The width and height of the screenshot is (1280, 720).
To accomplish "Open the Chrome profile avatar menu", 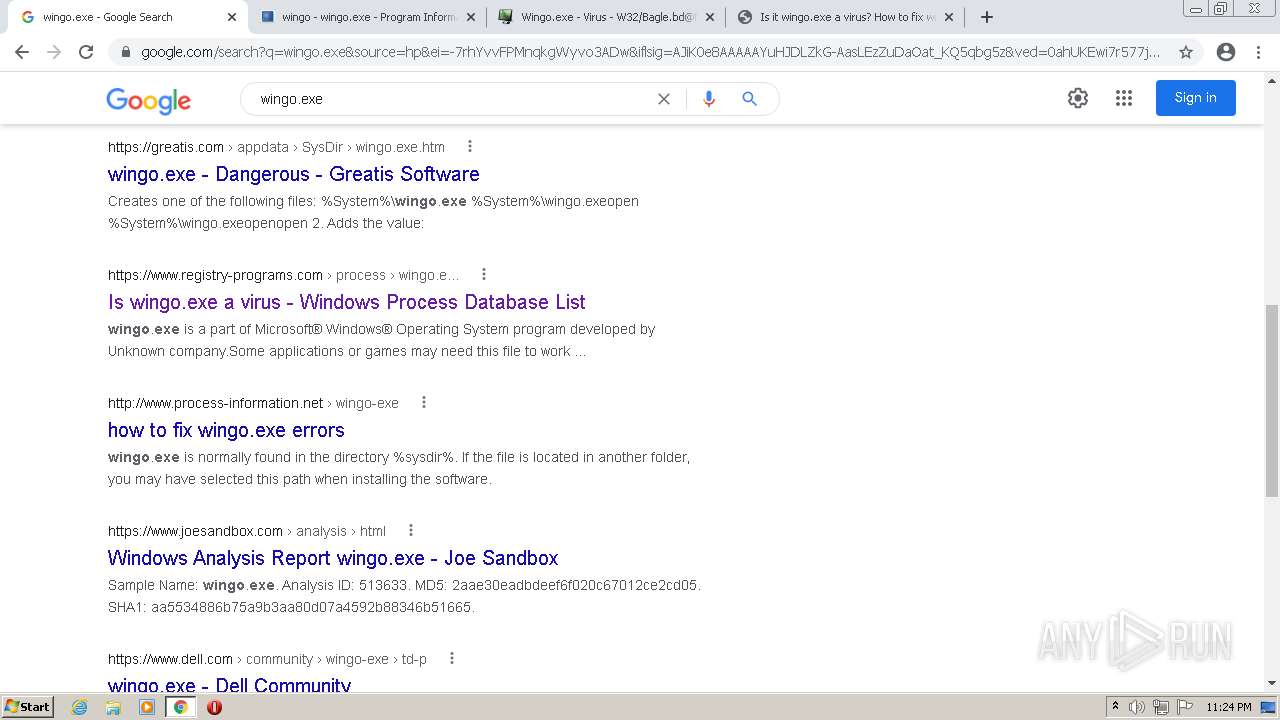I will coord(1226,52).
